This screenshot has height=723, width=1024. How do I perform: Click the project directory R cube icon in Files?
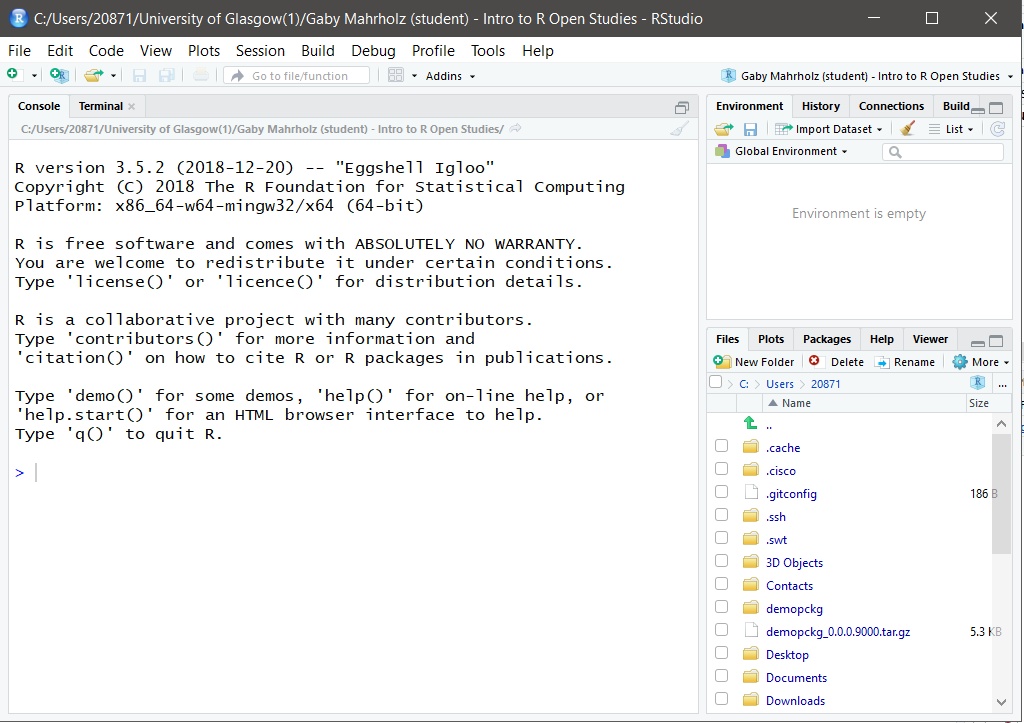[x=978, y=383]
